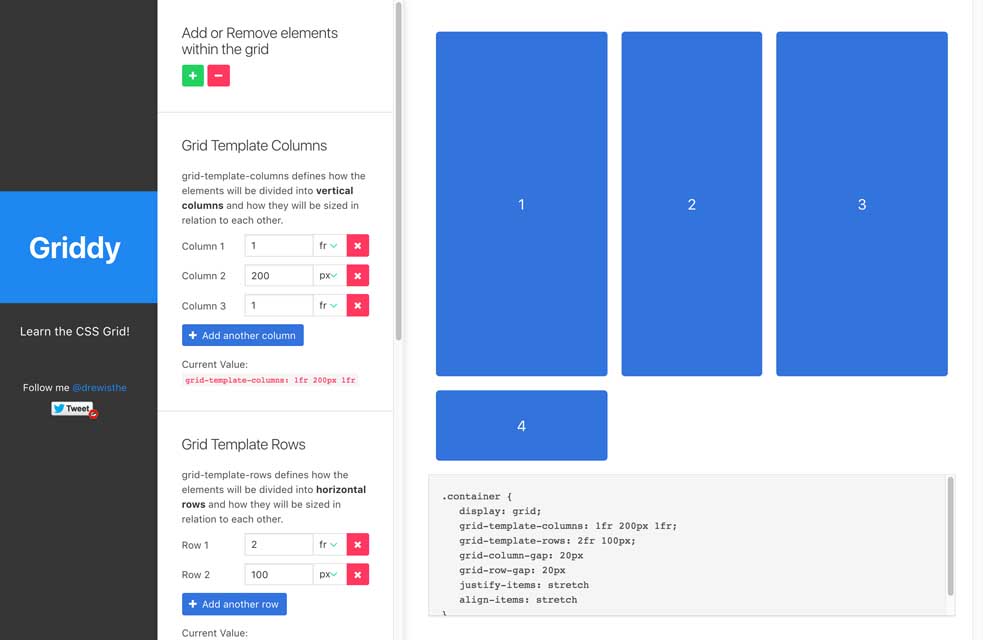Click the red minus remove element icon
This screenshot has width=983, height=640.
[218, 75]
